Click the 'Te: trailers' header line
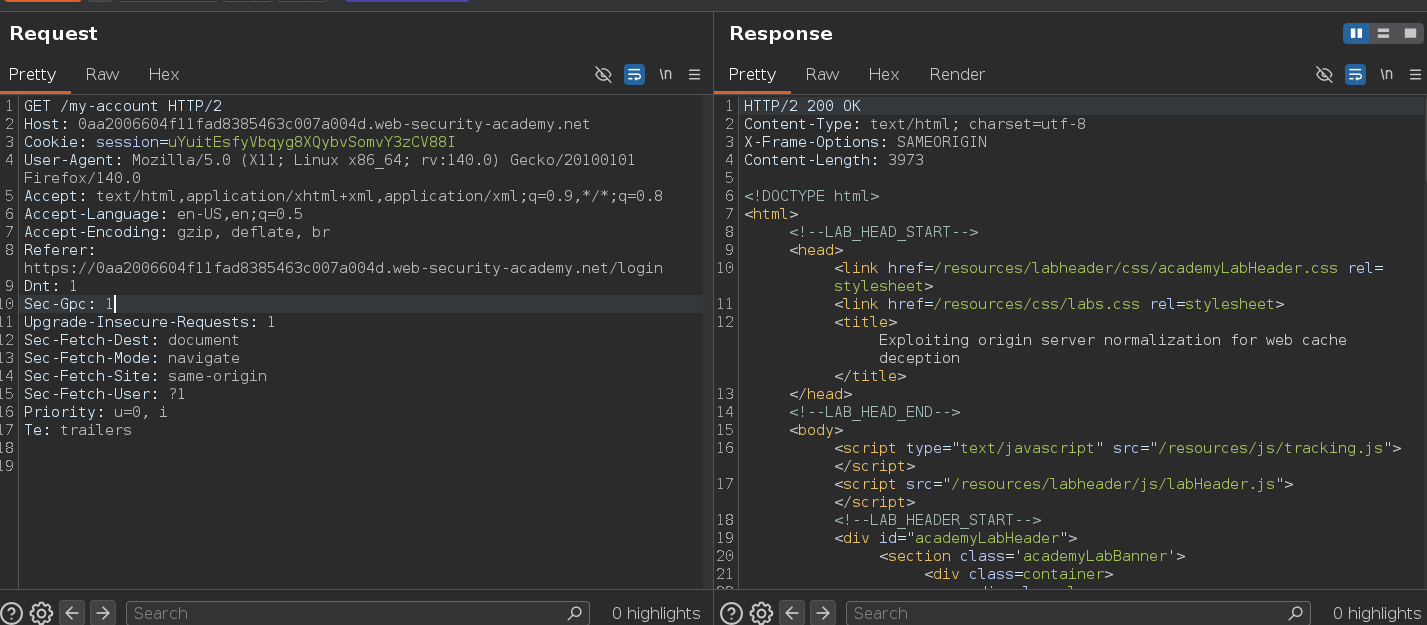Image resolution: width=1427 pixels, height=625 pixels. 78,430
